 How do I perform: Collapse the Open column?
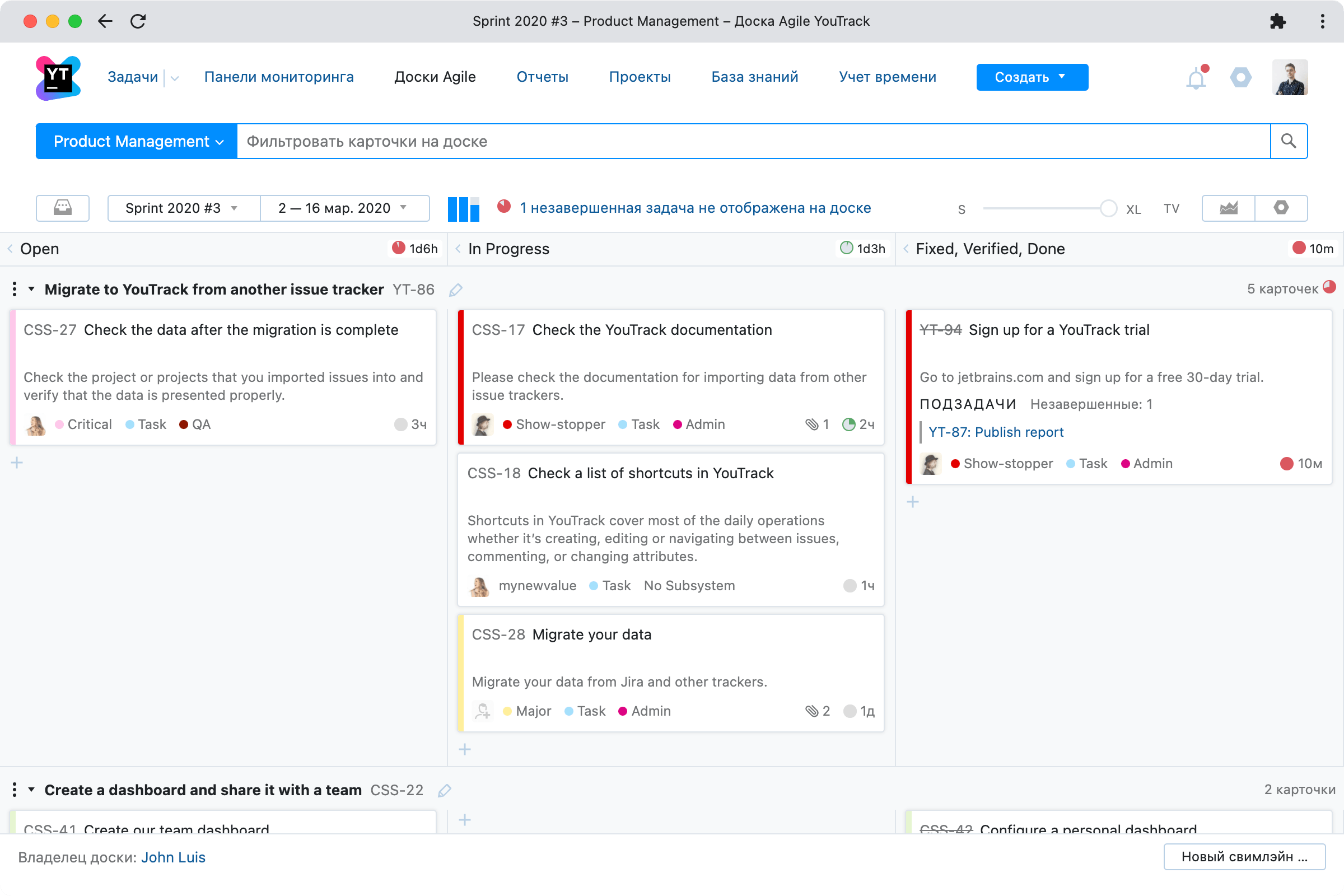point(10,249)
